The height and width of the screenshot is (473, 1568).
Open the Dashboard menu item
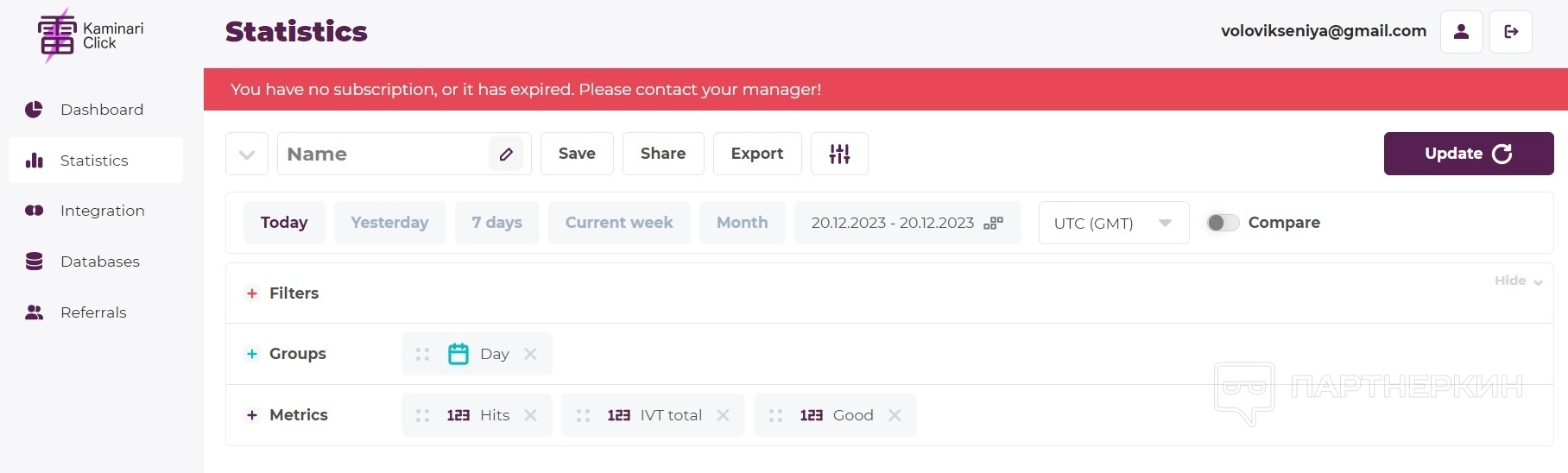101,110
